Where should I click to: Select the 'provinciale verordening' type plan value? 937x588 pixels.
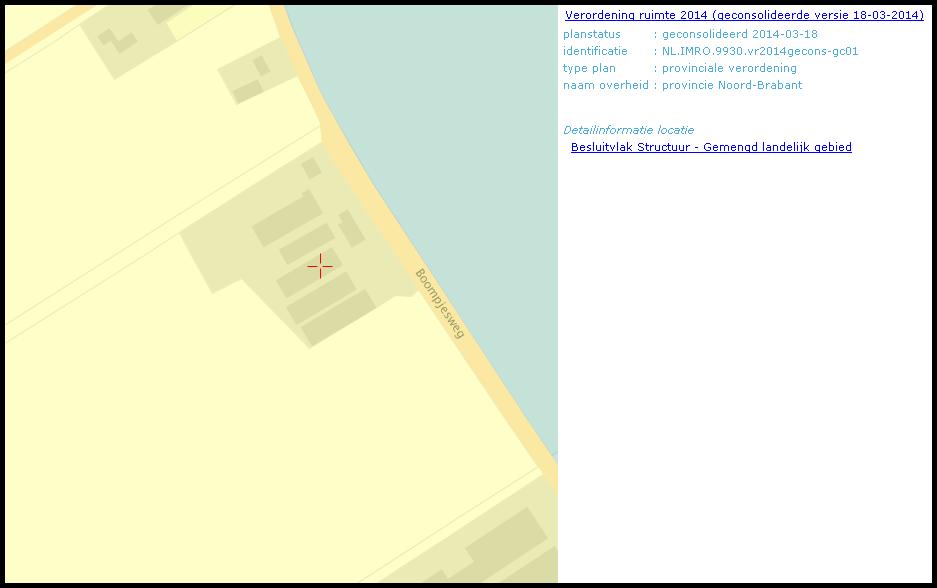tap(729, 68)
